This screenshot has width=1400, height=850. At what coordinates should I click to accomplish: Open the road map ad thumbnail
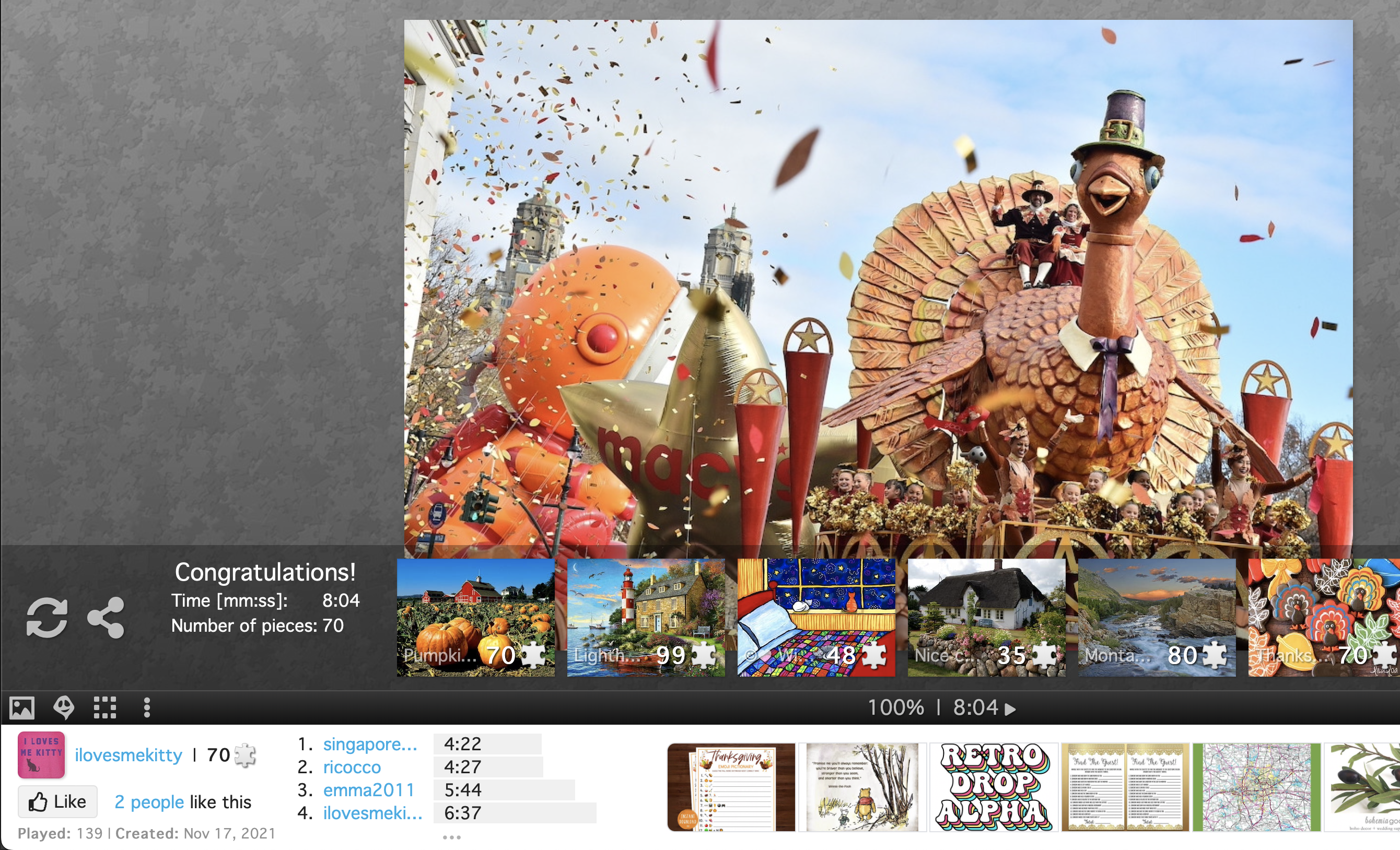(1256, 787)
